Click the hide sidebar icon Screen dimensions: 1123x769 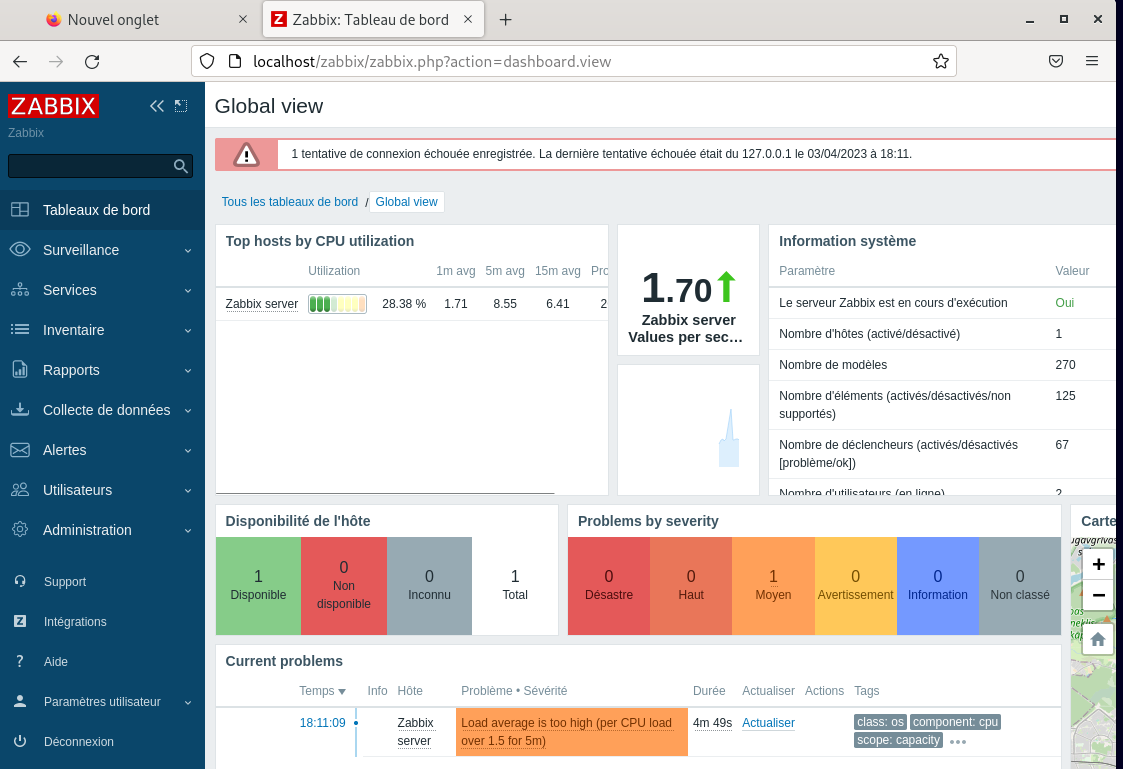[181, 106]
